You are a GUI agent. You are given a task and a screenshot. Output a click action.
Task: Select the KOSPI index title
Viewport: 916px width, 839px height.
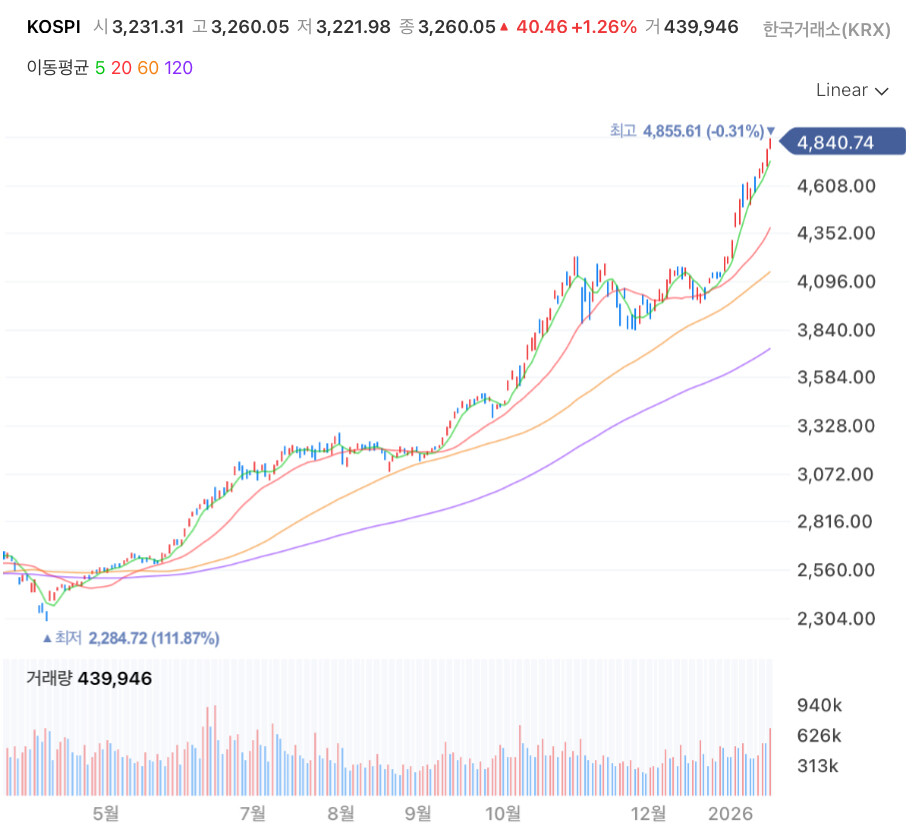pos(54,27)
